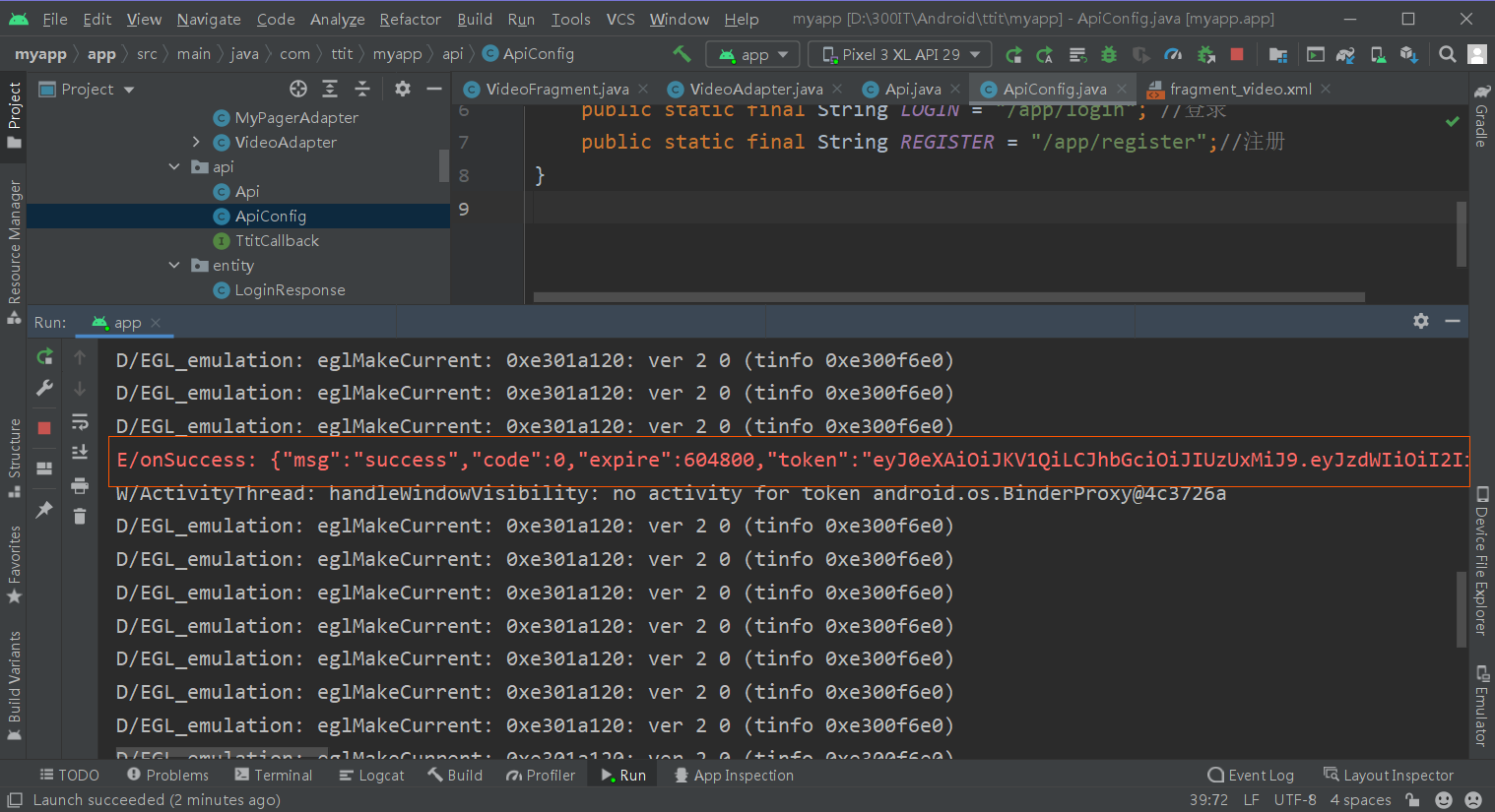The width and height of the screenshot is (1495, 812).
Task: Open the Logcat tool window
Action: click(x=371, y=776)
